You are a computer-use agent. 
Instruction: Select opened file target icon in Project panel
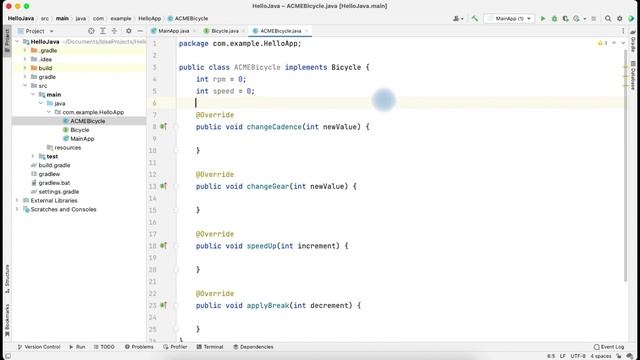[x=91, y=31]
